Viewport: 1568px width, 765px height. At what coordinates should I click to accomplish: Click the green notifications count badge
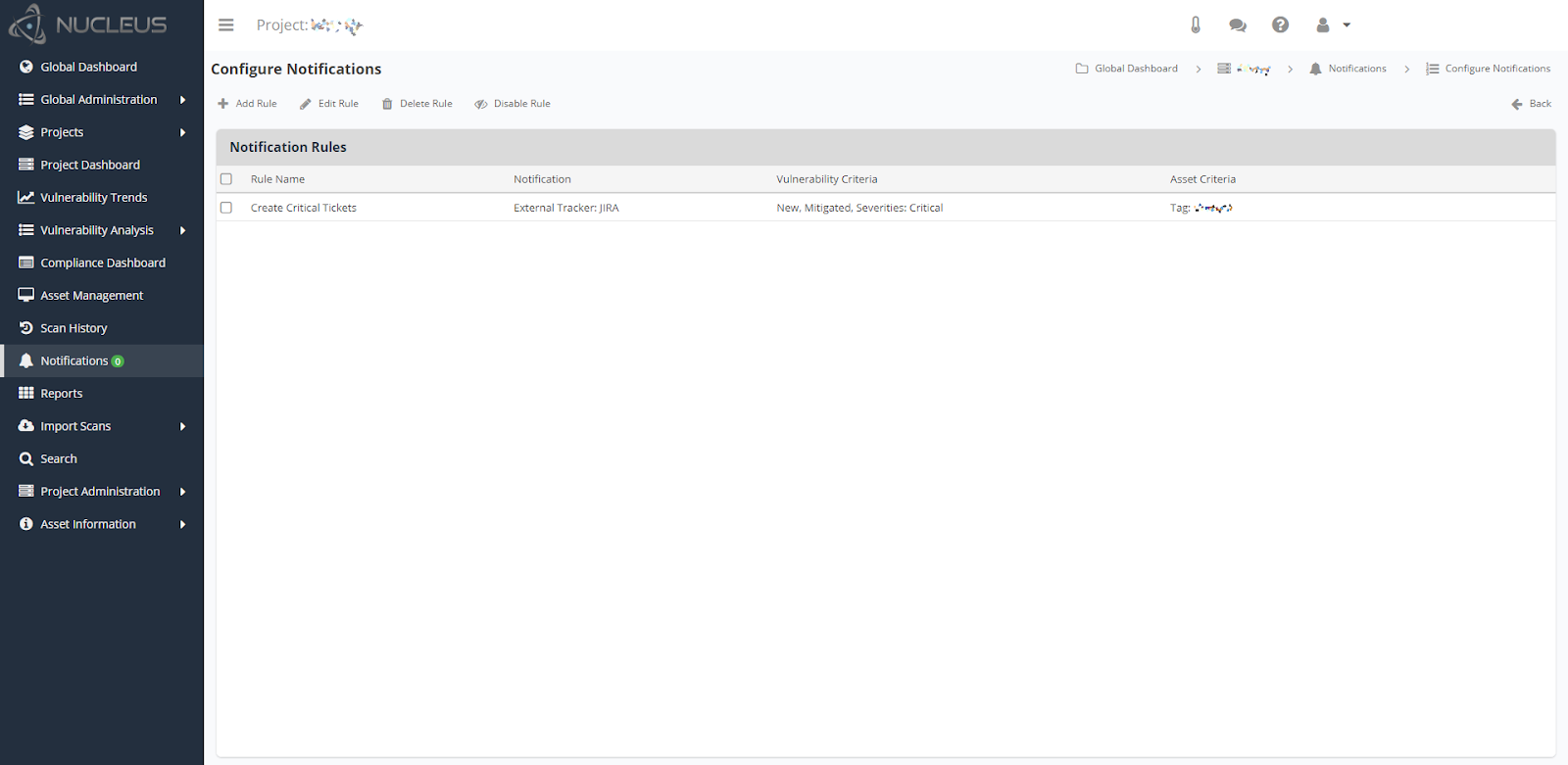pyautogui.click(x=118, y=361)
